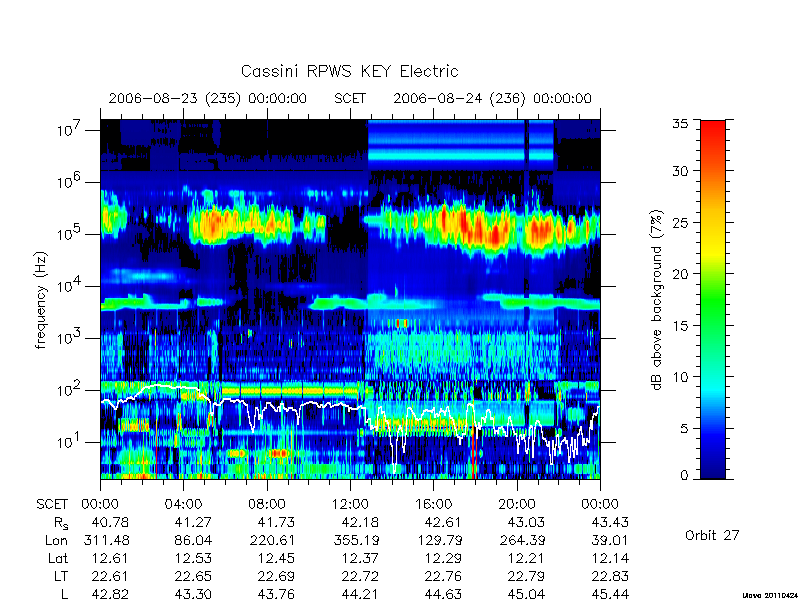
Task: Click the time axis label 20:00
Action: point(517,504)
